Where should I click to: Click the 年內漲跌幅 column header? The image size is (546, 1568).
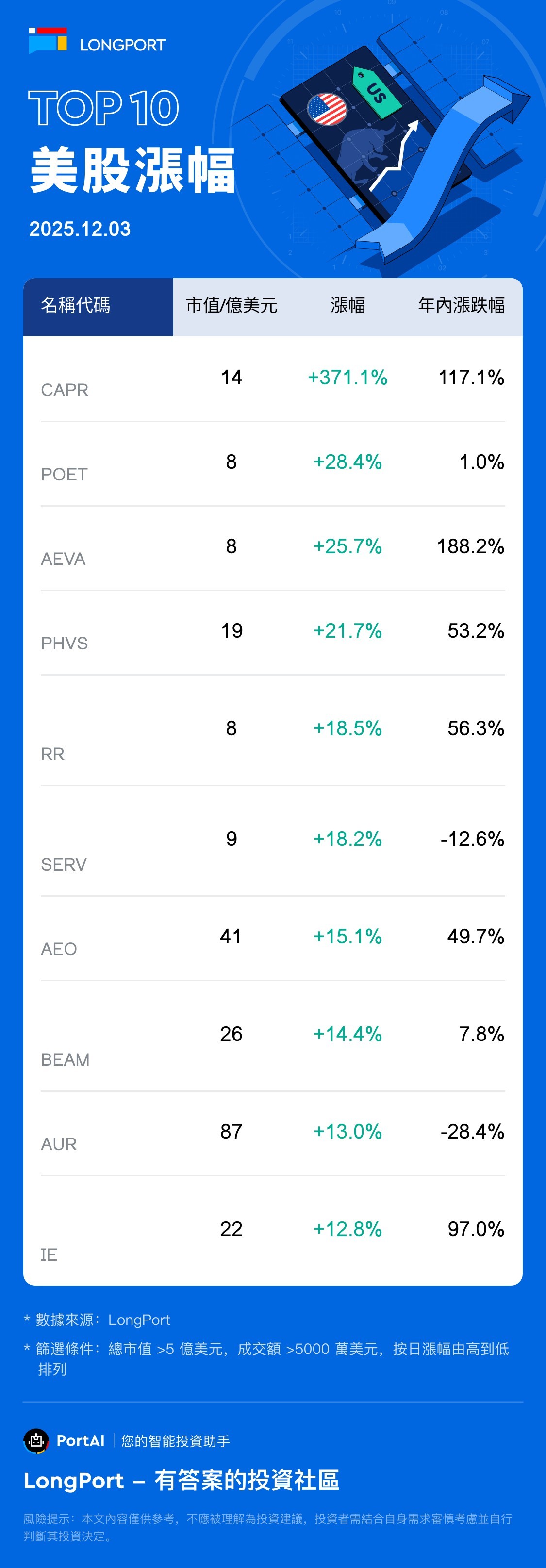coord(461,306)
